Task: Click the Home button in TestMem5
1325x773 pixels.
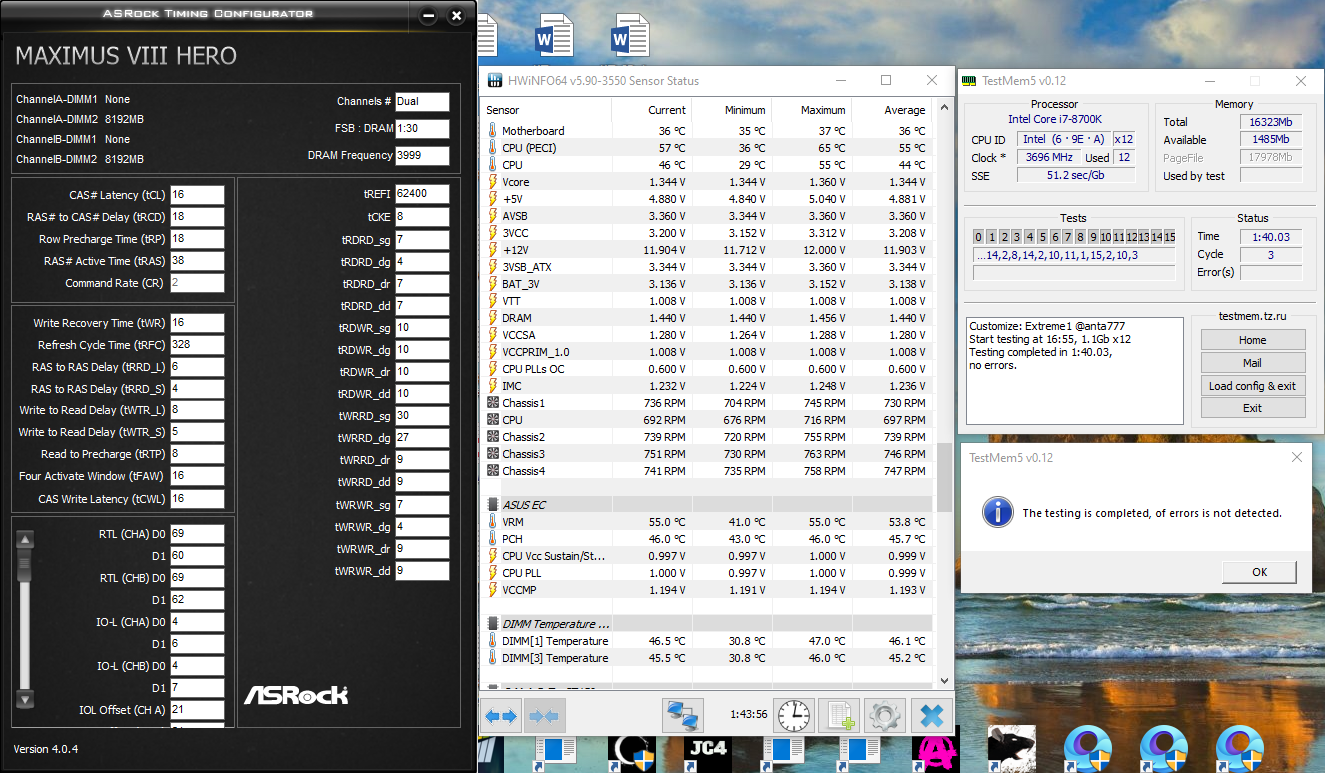Action: coord(1253,340)
